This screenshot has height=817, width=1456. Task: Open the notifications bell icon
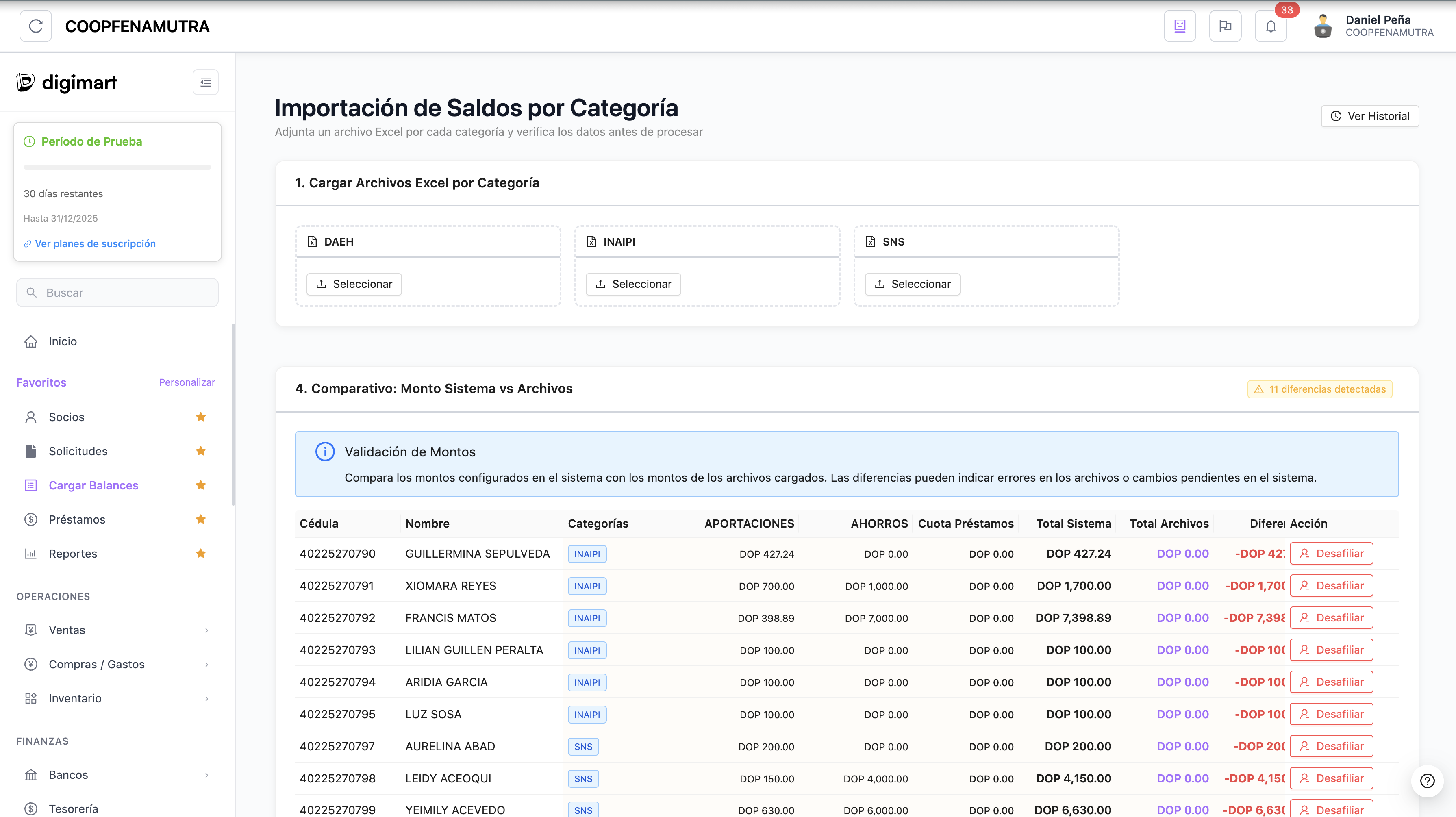pos(1271,26)
